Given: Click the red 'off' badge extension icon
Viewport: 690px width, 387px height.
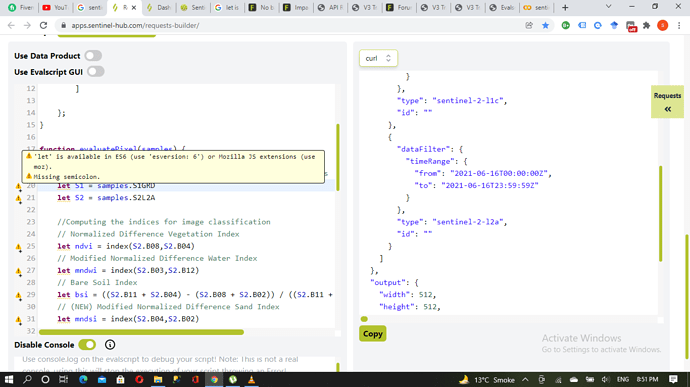Looking at the screenshot, I should (631, 26).
